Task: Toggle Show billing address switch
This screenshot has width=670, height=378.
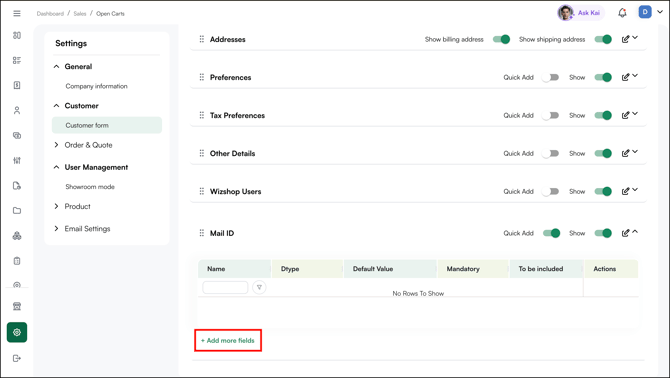Action: (x=501, y=39)
